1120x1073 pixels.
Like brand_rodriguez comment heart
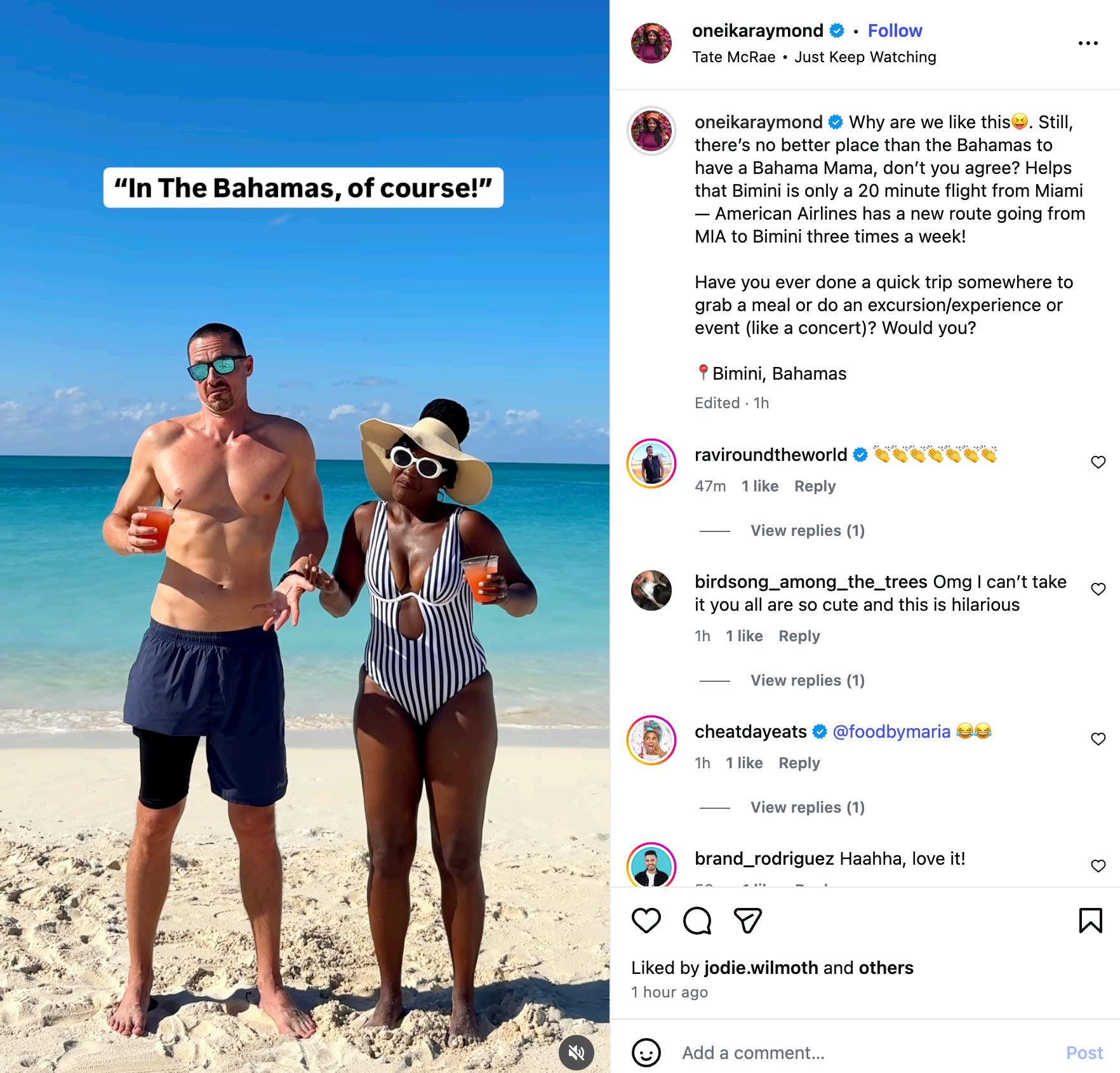tap(1098, 866)
